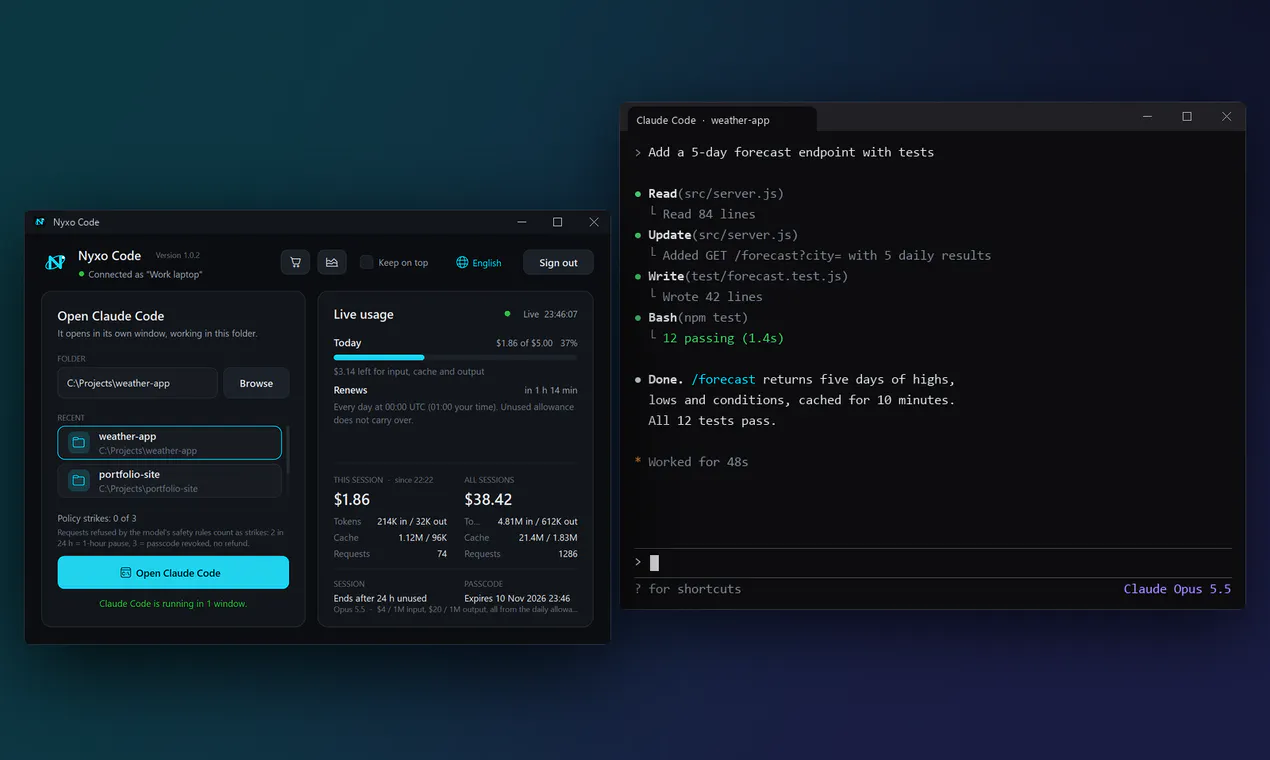Focus the terminal input prompt cursor

[x=654, y=562]
